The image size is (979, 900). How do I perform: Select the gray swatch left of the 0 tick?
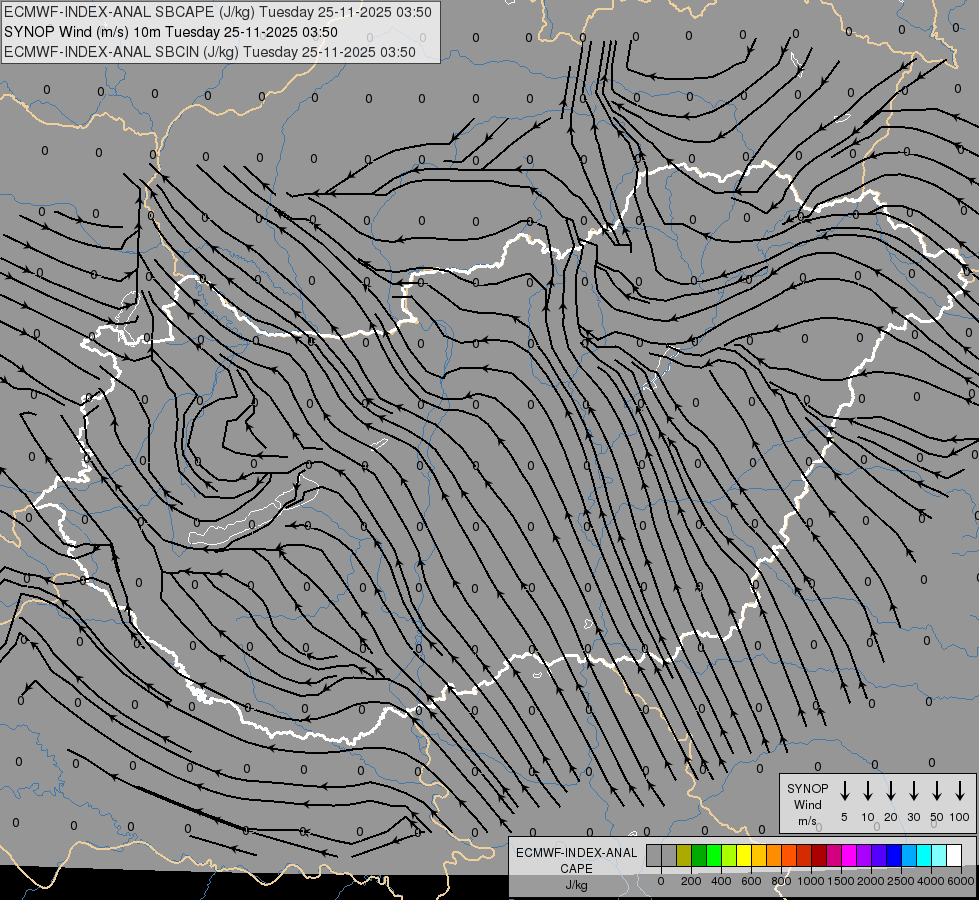point(654,855)
